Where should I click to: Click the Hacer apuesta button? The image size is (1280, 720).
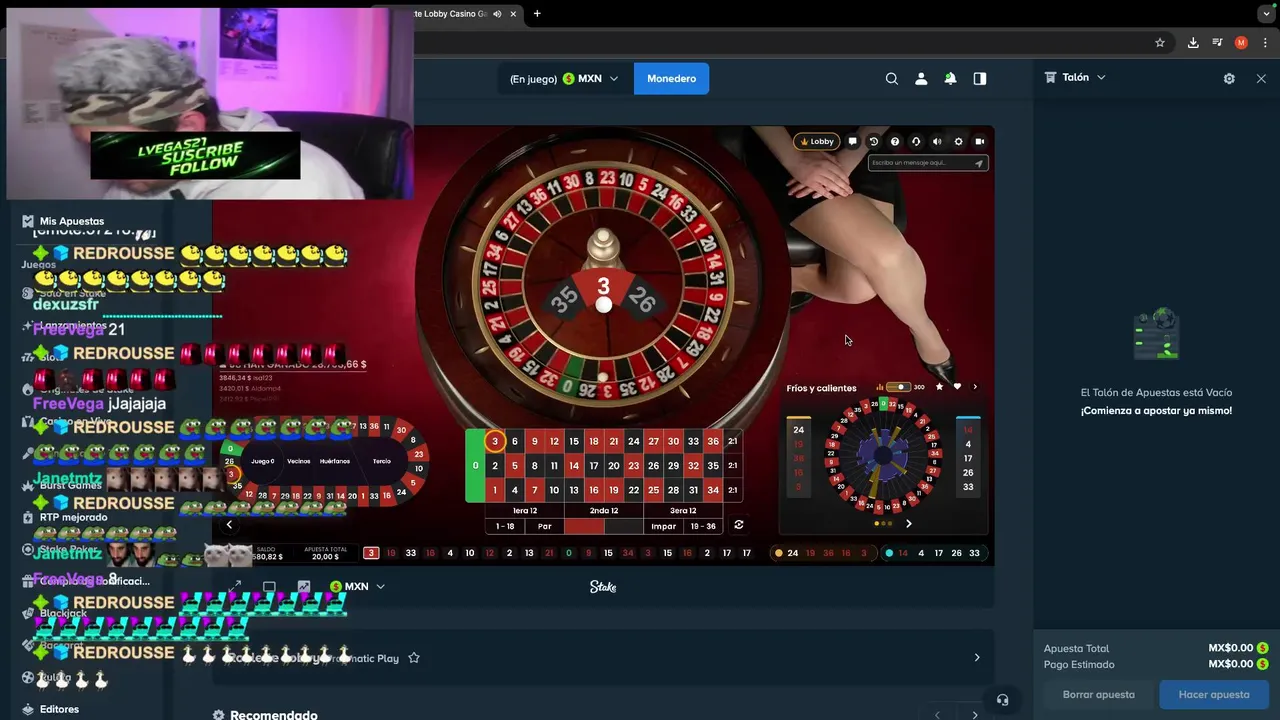1214,694
